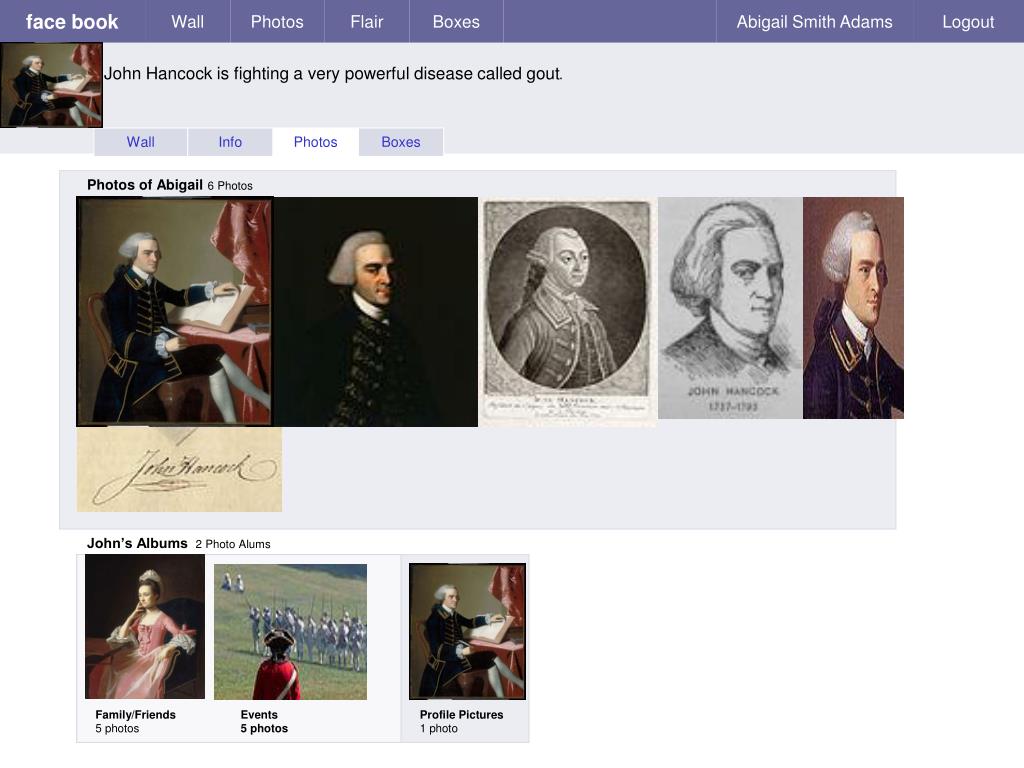This screenshot has width=1024, height=768.
Task: Open the John Hancock signature photo
Action: point(180,470)
